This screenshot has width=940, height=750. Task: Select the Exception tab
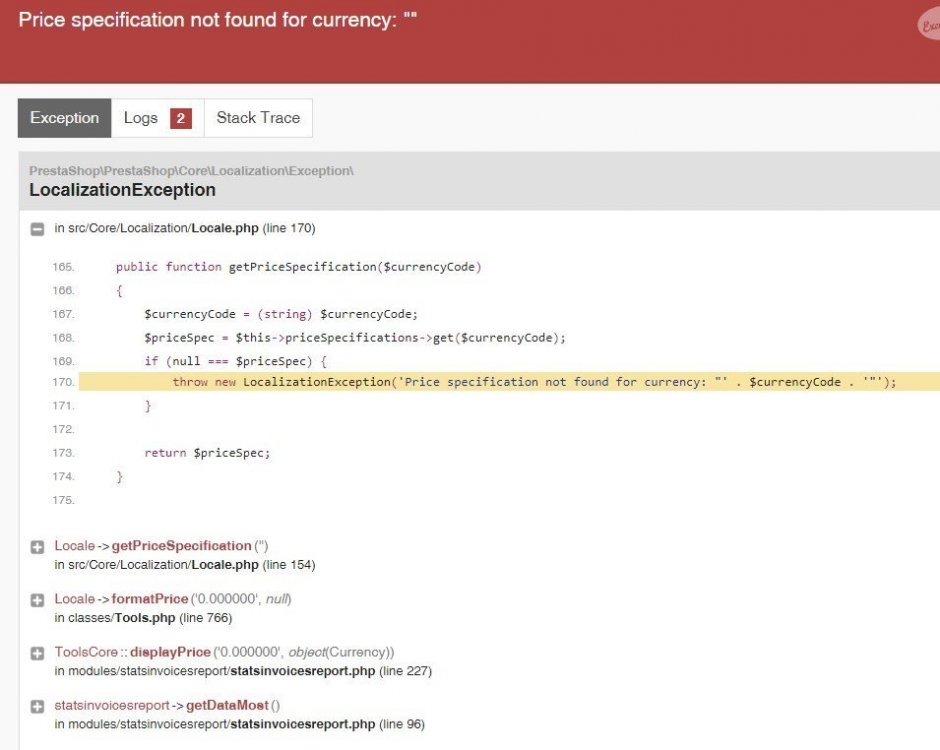(x=63, y=117)
